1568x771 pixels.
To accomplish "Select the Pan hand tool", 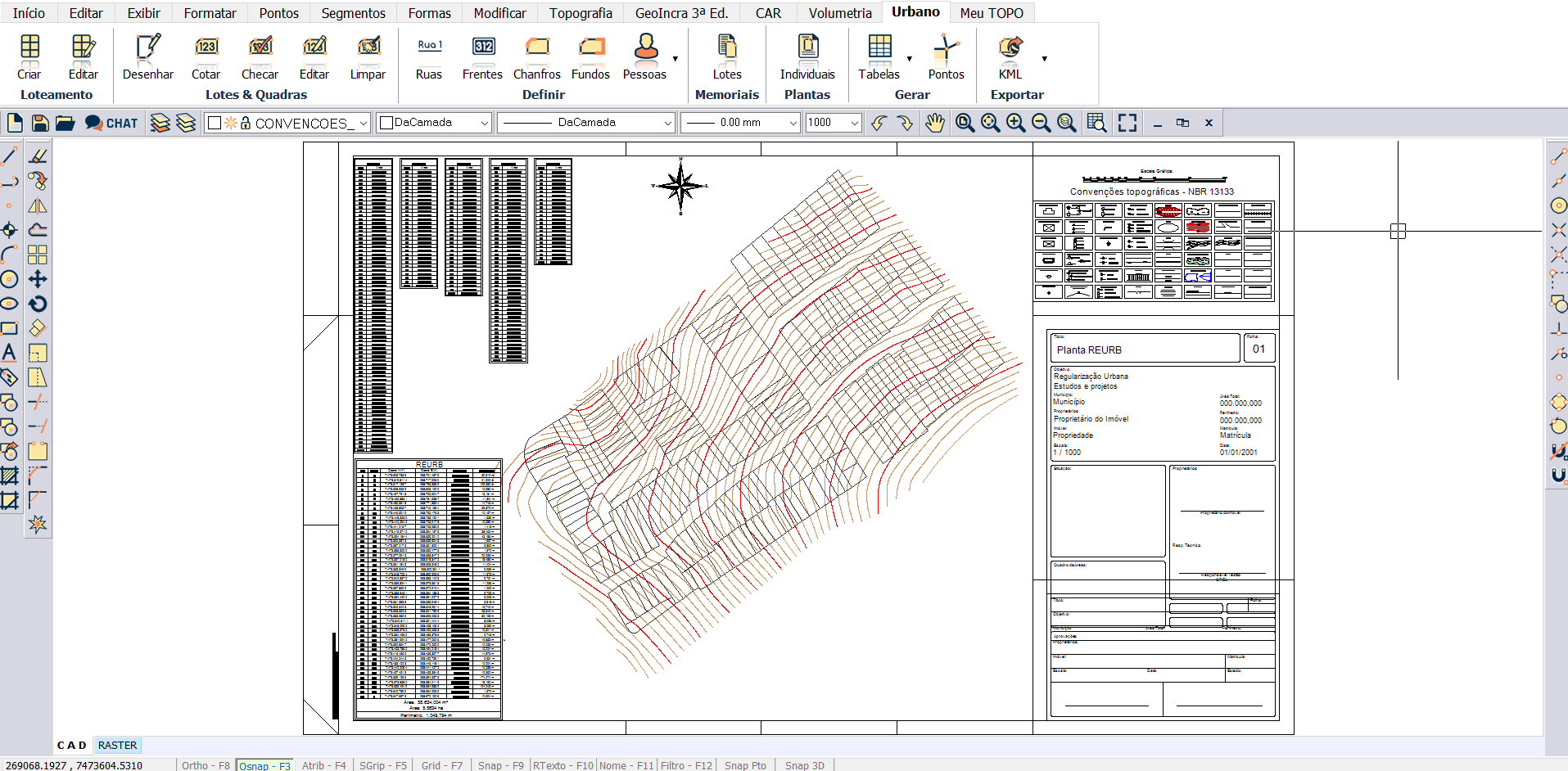I will [x=934, y=123].
